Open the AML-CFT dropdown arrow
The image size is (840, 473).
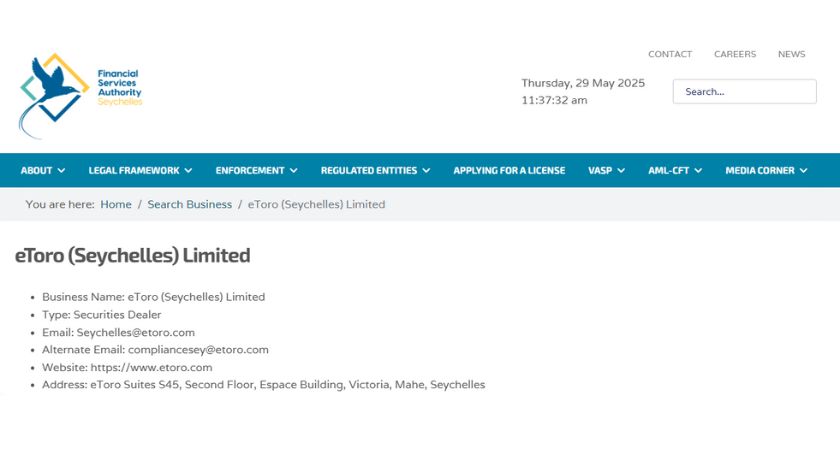tap(698, 170)
